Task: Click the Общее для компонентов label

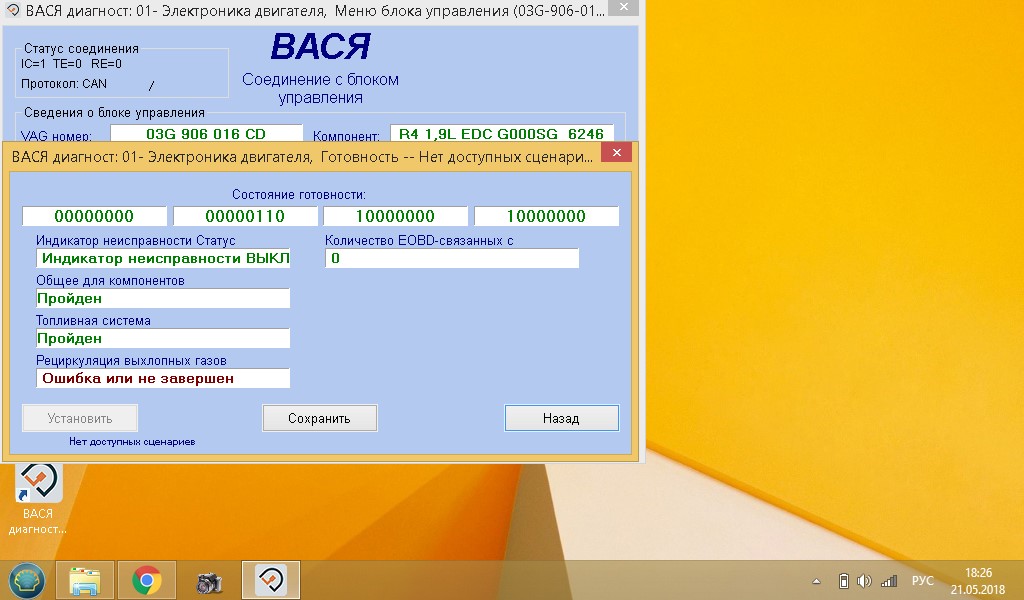Action: pos(110,281)
